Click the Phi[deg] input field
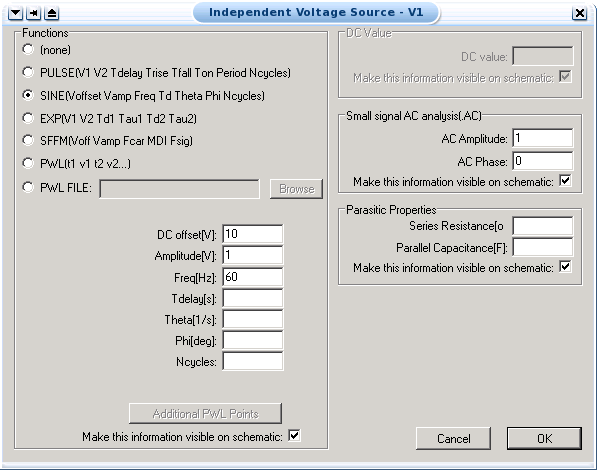Viewport: 597px width, 470px height. [253, 341]
